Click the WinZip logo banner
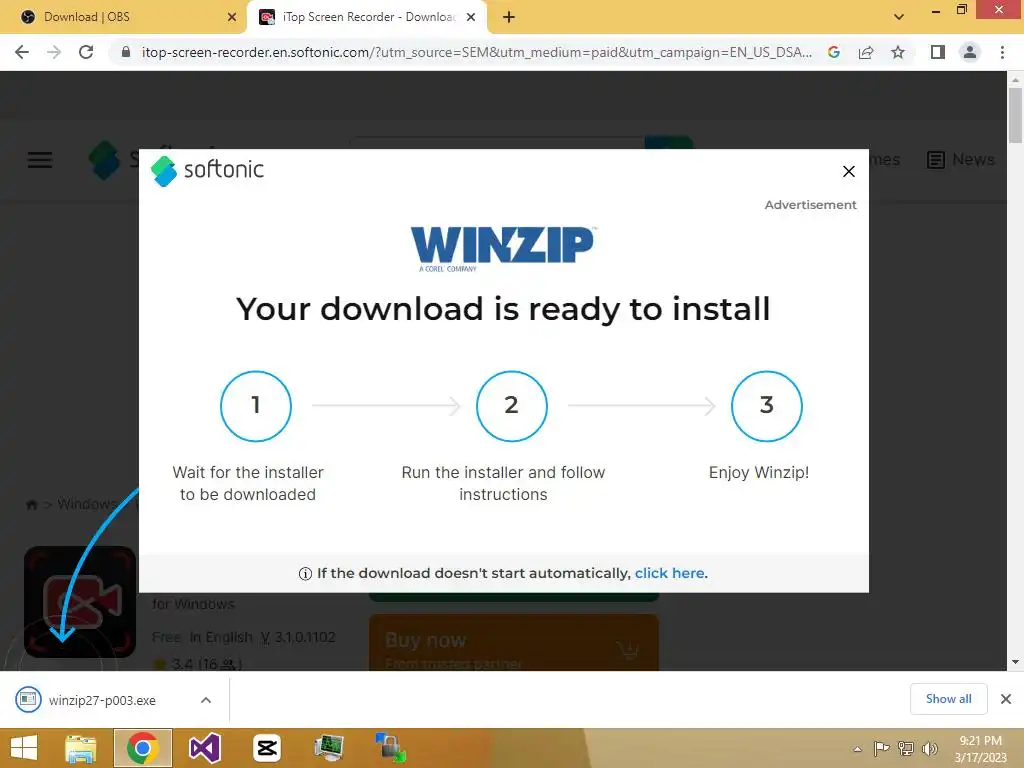The height and width of the screenshot is (768, 1024). pos(502,249)
